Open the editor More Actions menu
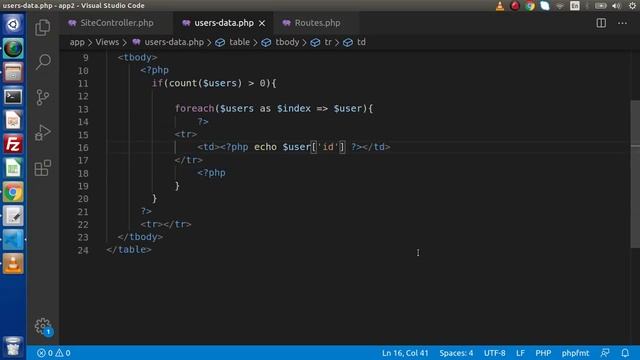The width and height of the screenshot is (640, 360). coord(622,23)
